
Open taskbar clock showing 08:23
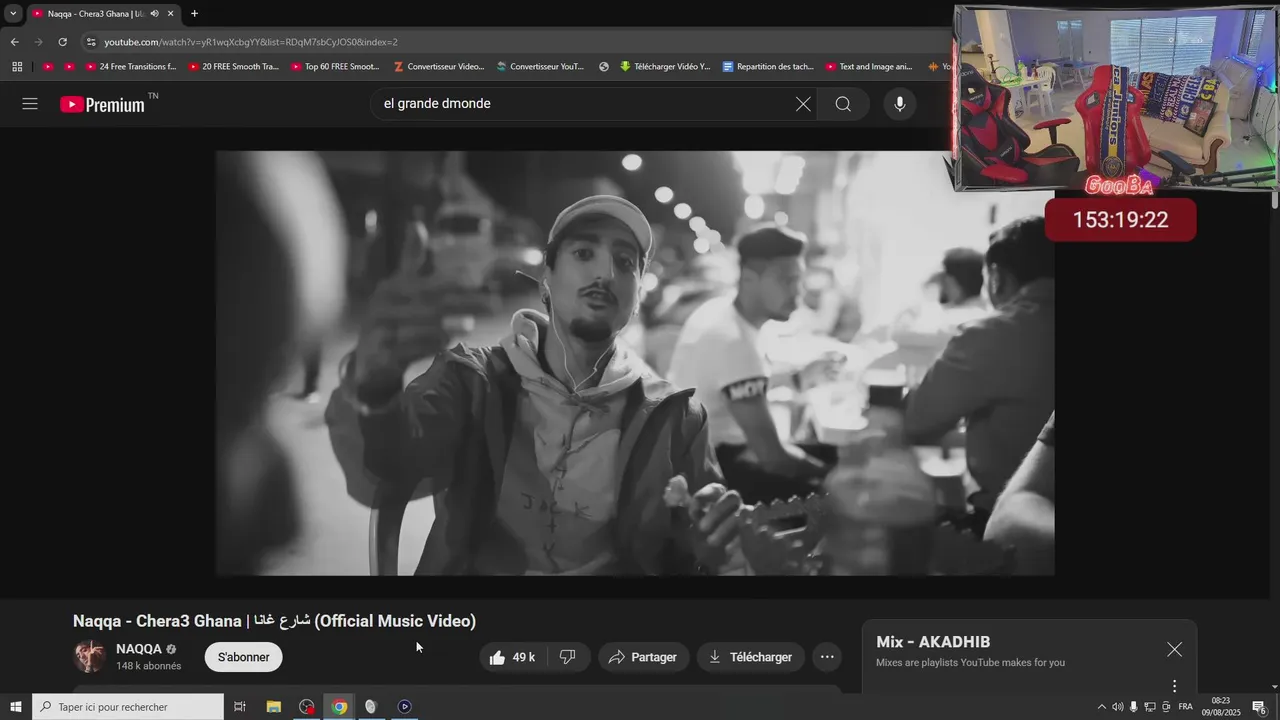tap(1221, 707)
